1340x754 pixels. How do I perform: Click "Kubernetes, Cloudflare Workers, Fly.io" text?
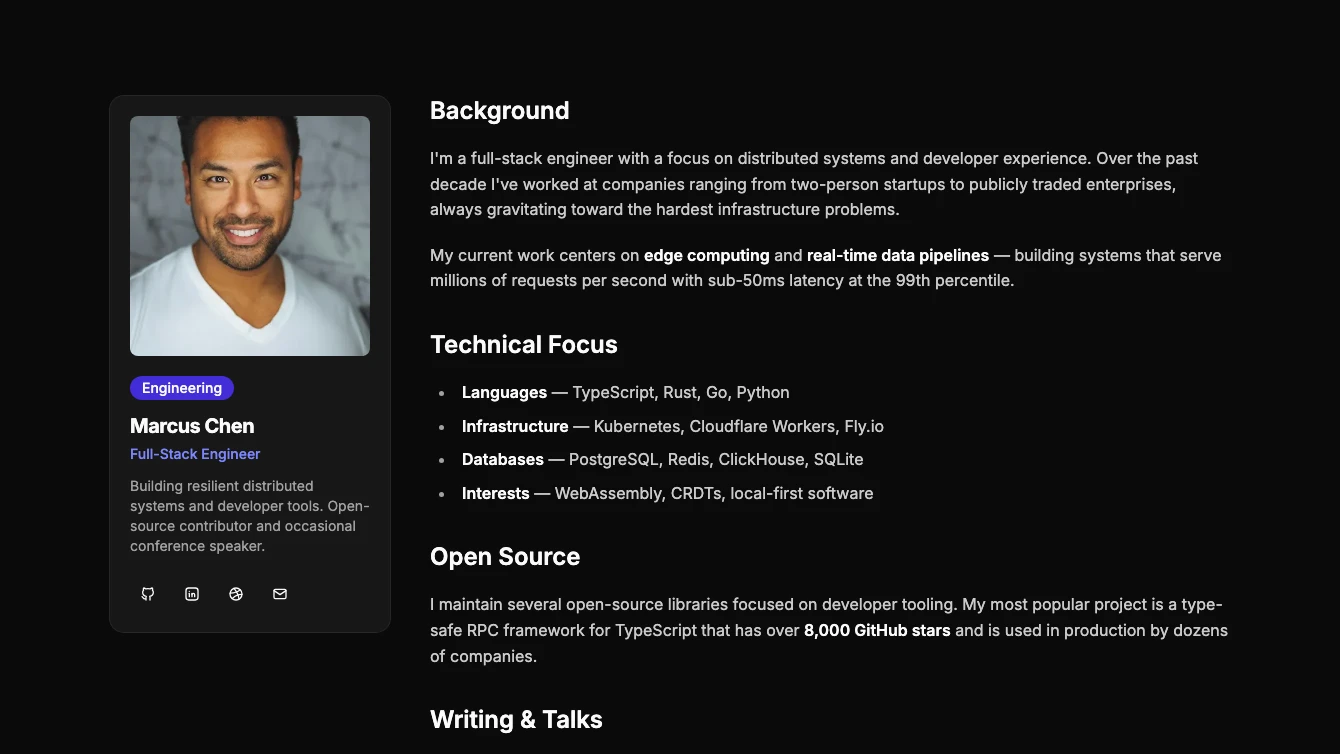point(739,427)
